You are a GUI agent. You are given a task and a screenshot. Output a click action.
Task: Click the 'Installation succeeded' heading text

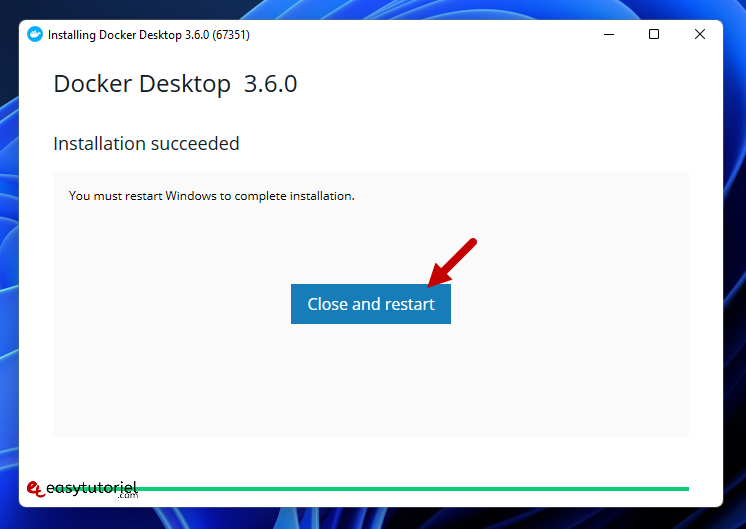click(146, 144)
